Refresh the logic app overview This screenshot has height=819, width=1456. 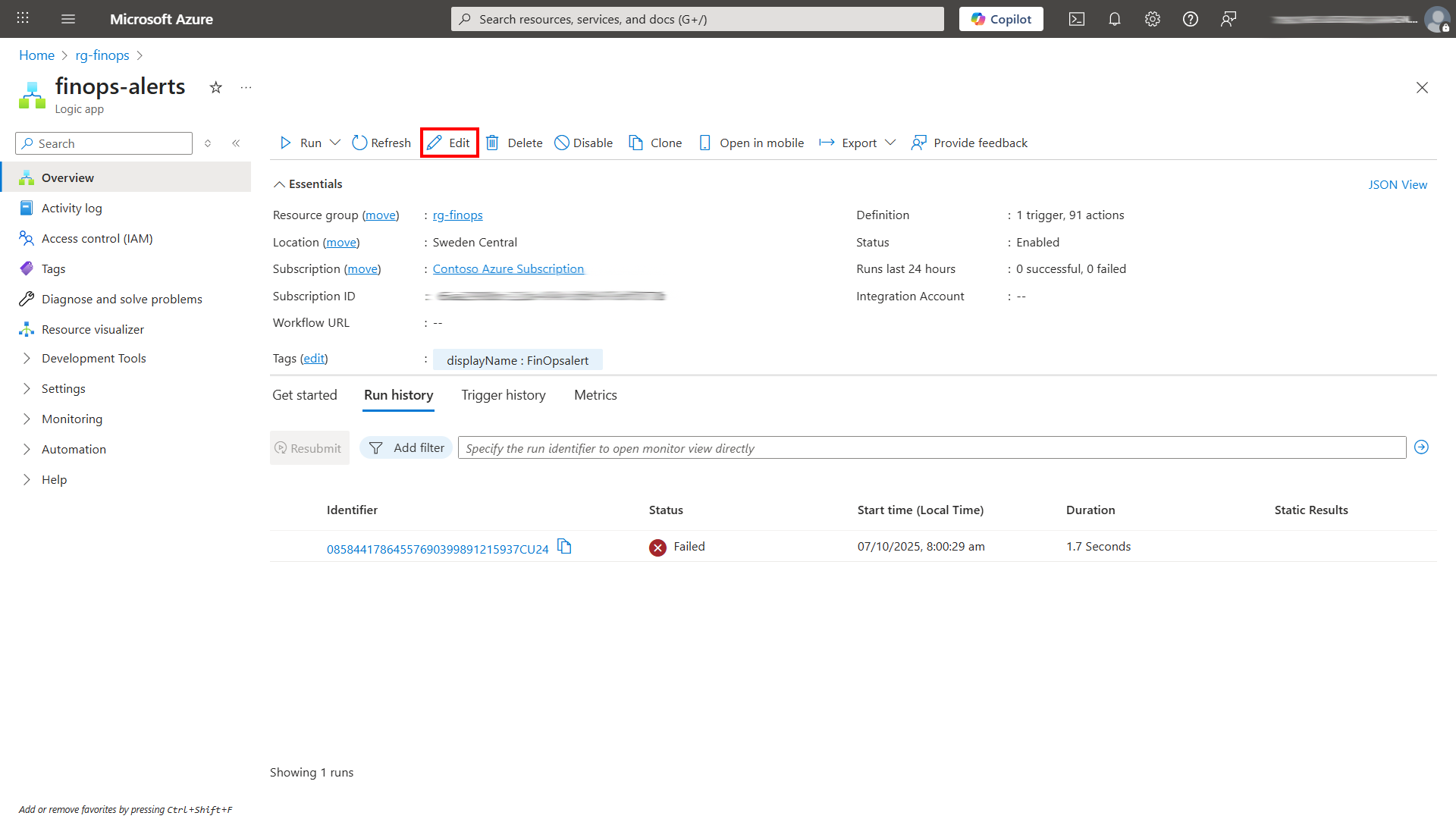point(381,143)
